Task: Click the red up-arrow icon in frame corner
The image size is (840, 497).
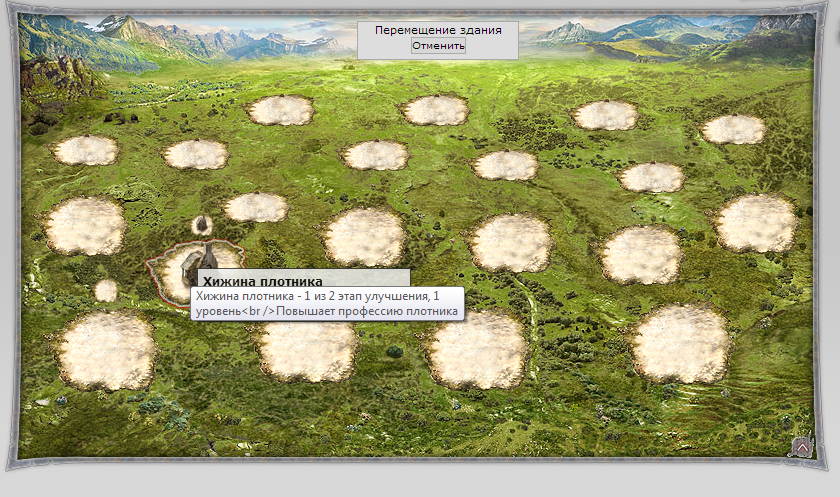Action: coord(802,447)
